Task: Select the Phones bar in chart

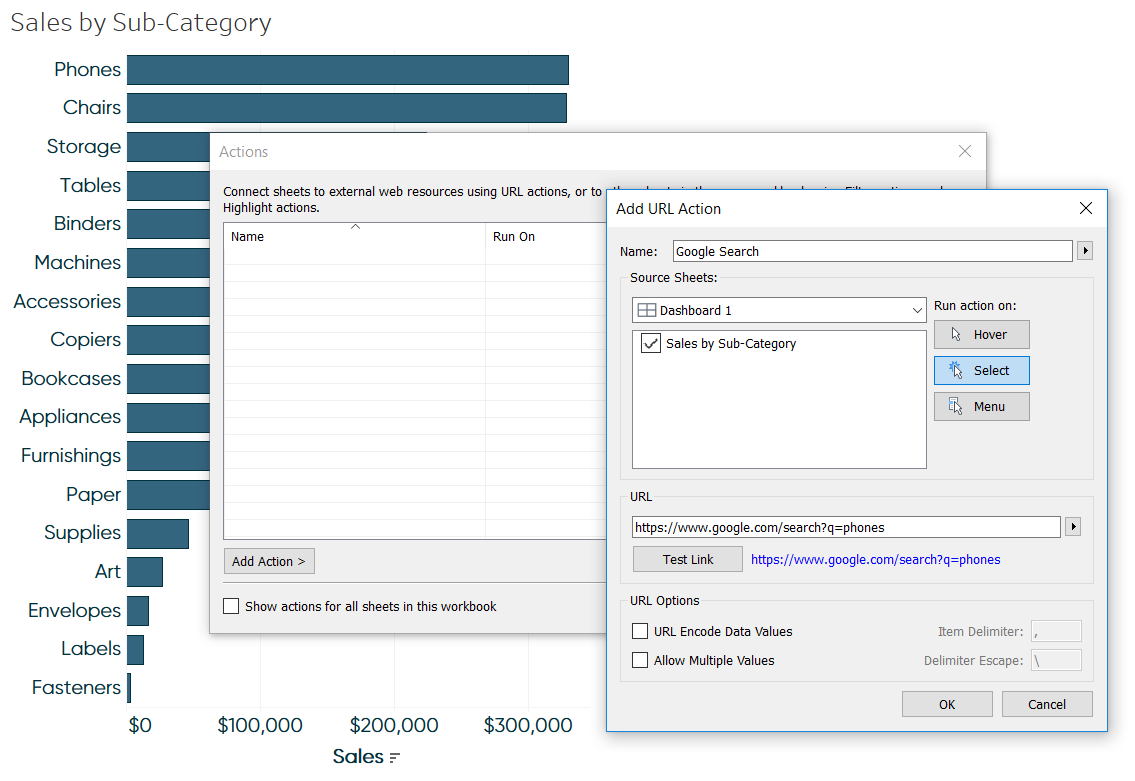Action: tap(347, 70)
